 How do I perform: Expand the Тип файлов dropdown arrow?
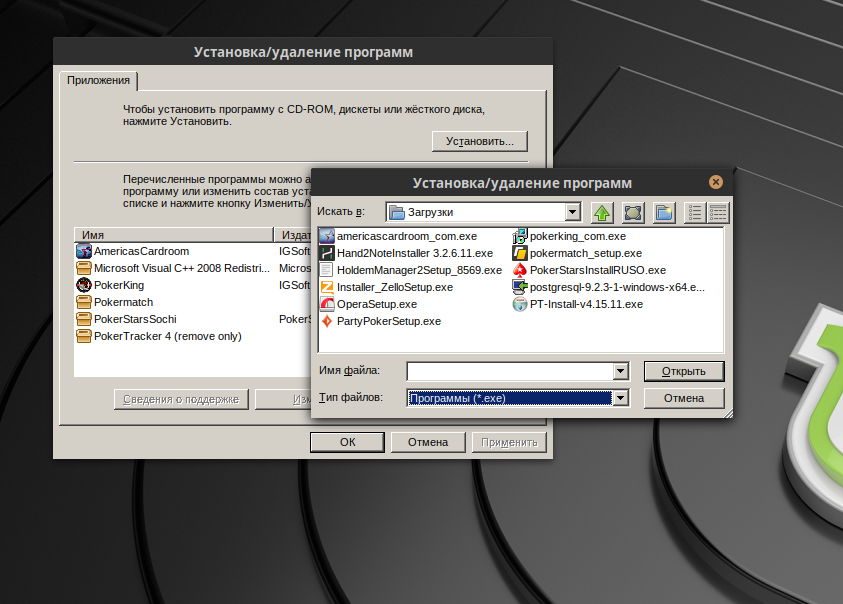620,398
